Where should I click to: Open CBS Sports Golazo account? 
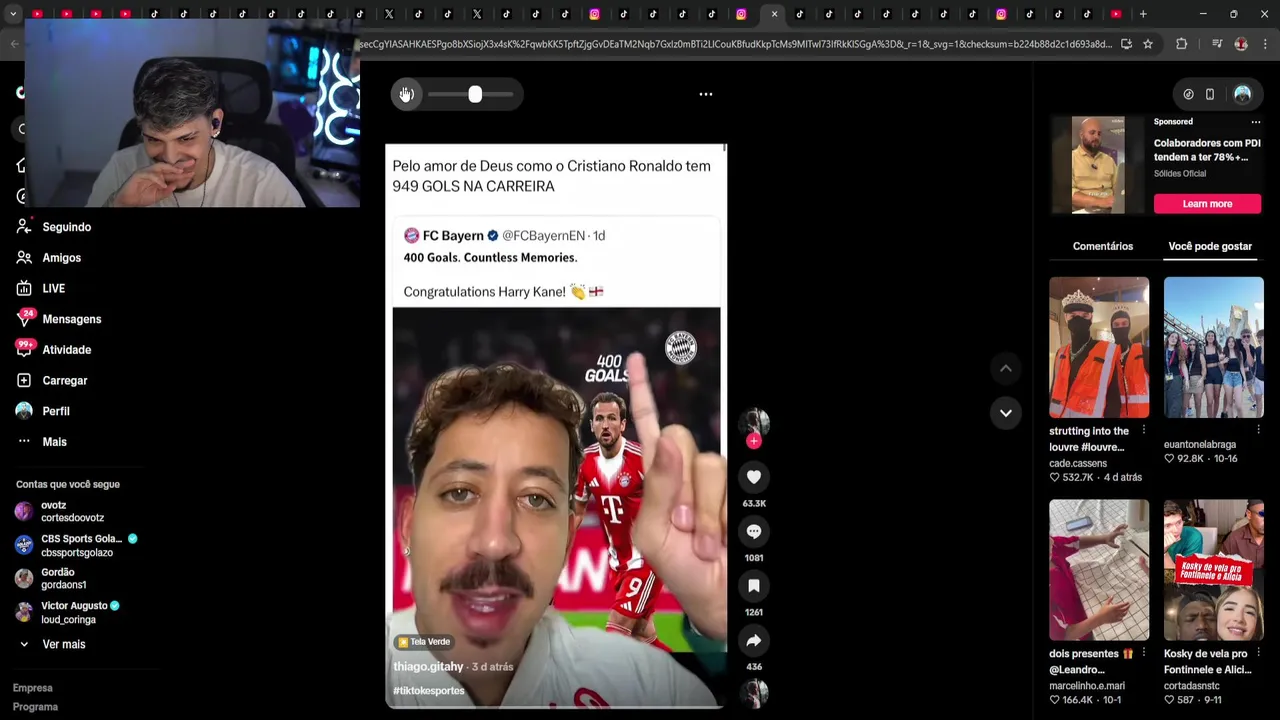point(76,545)
